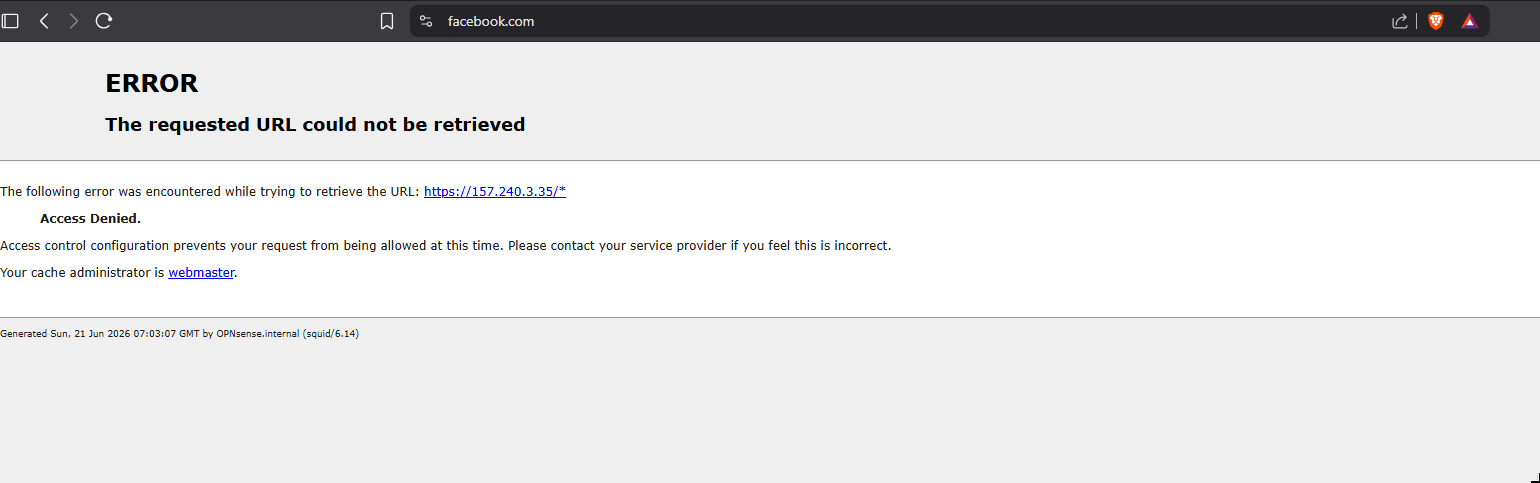Open Brave Shields lion icon

(1436, 21)
